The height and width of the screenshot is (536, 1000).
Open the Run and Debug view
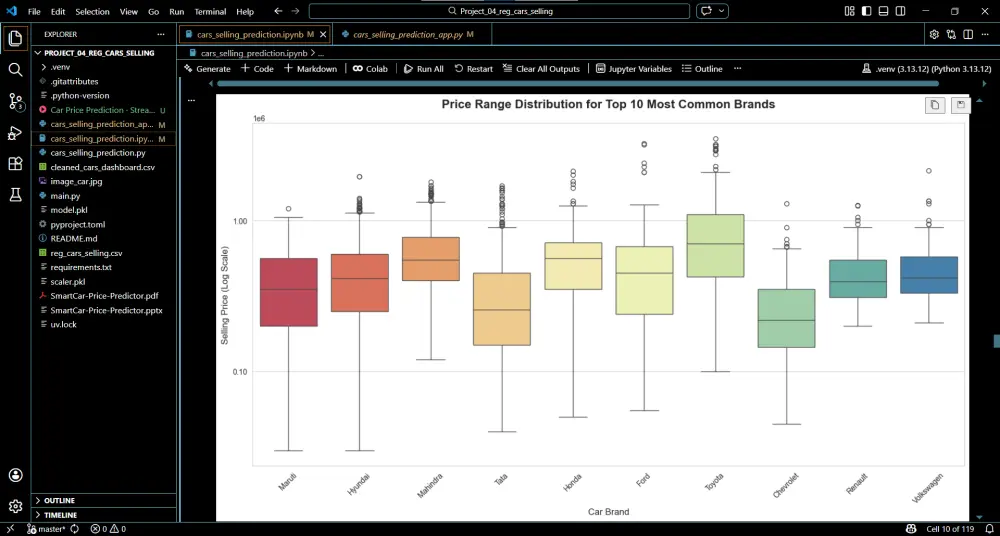click(15, 133)
